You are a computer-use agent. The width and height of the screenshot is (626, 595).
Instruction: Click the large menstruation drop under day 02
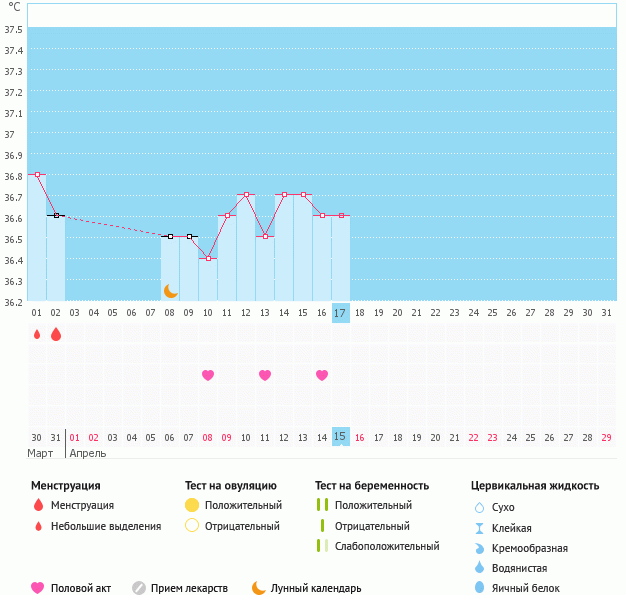(x=56, y=335)
